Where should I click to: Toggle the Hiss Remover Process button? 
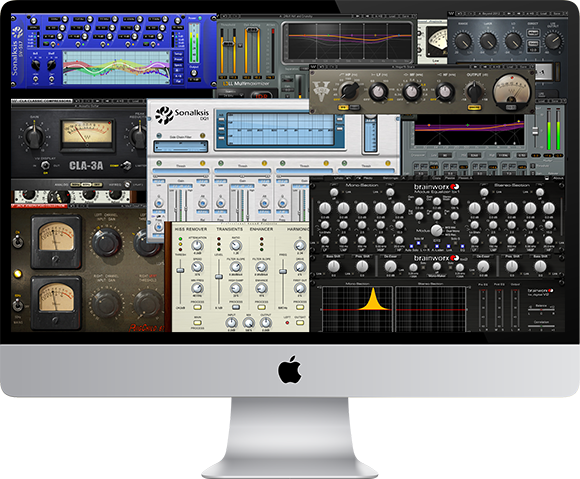[197, 307]
